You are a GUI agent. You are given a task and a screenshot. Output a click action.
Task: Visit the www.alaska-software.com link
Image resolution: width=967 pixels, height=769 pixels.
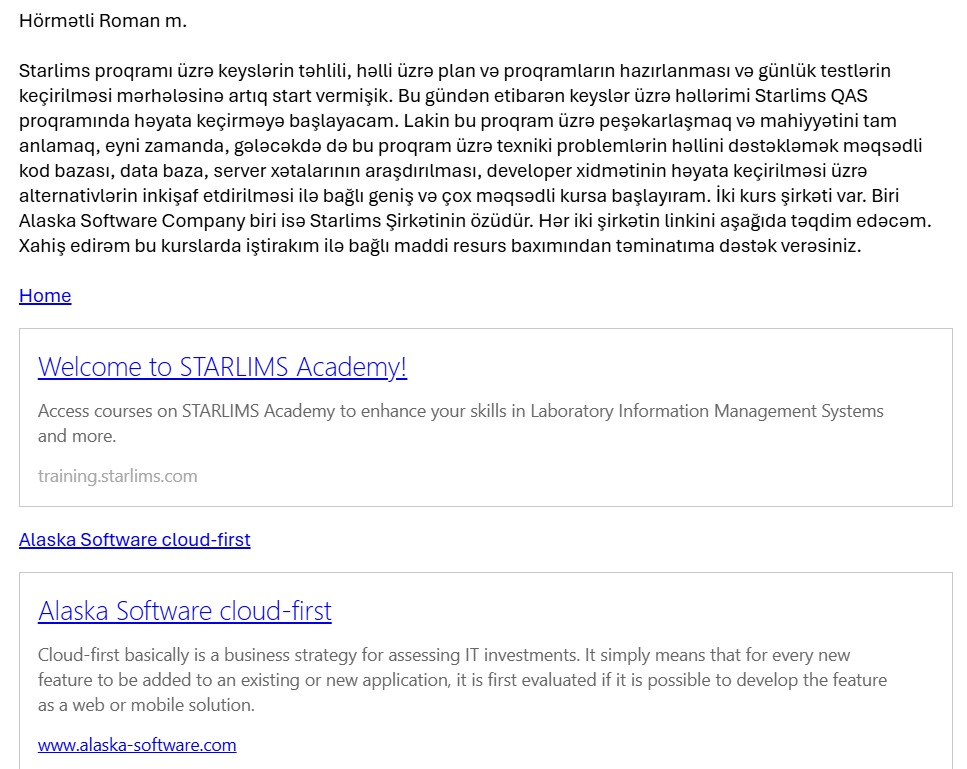coord(137,745)
